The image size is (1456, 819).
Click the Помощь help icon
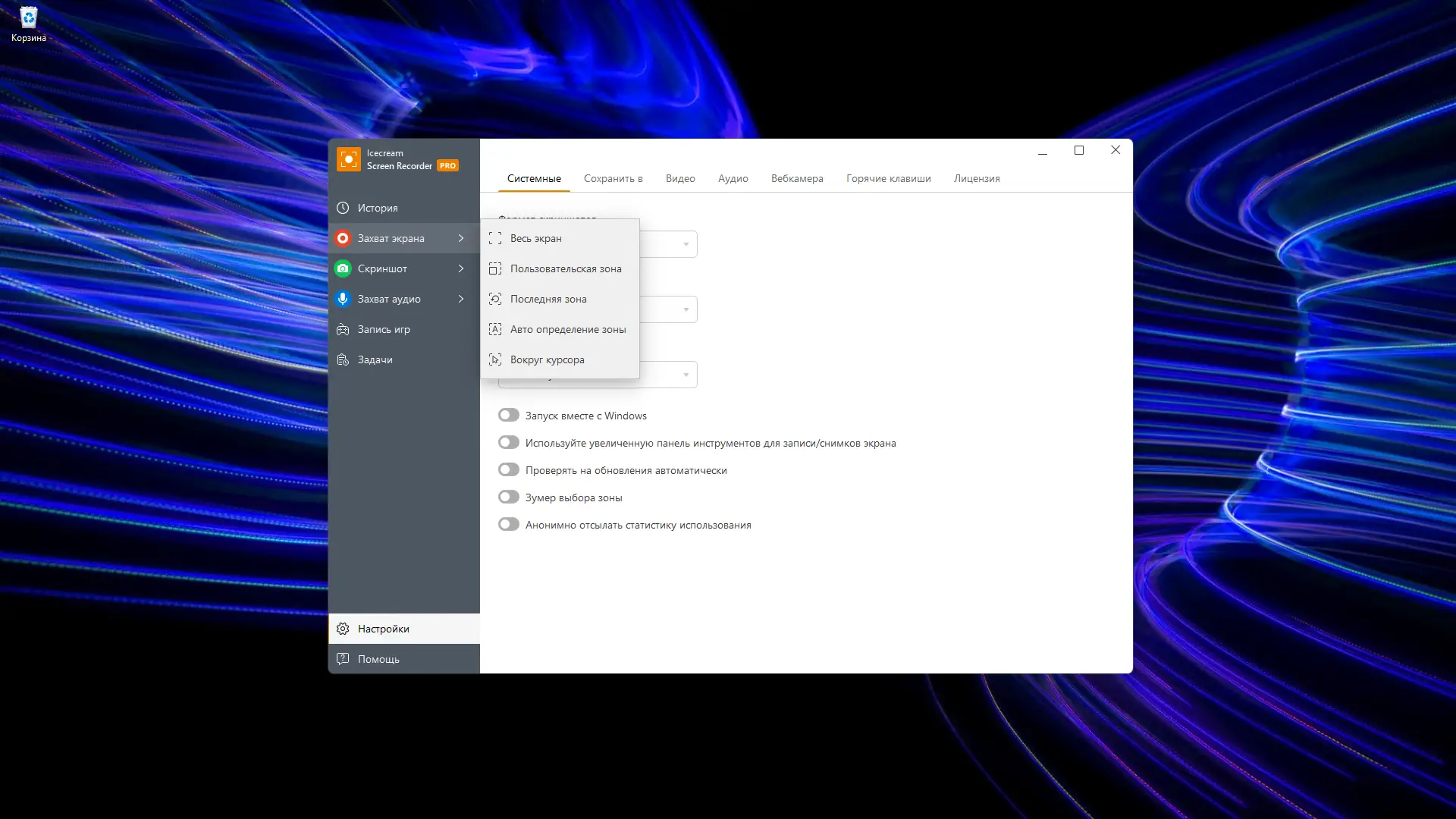343,658
